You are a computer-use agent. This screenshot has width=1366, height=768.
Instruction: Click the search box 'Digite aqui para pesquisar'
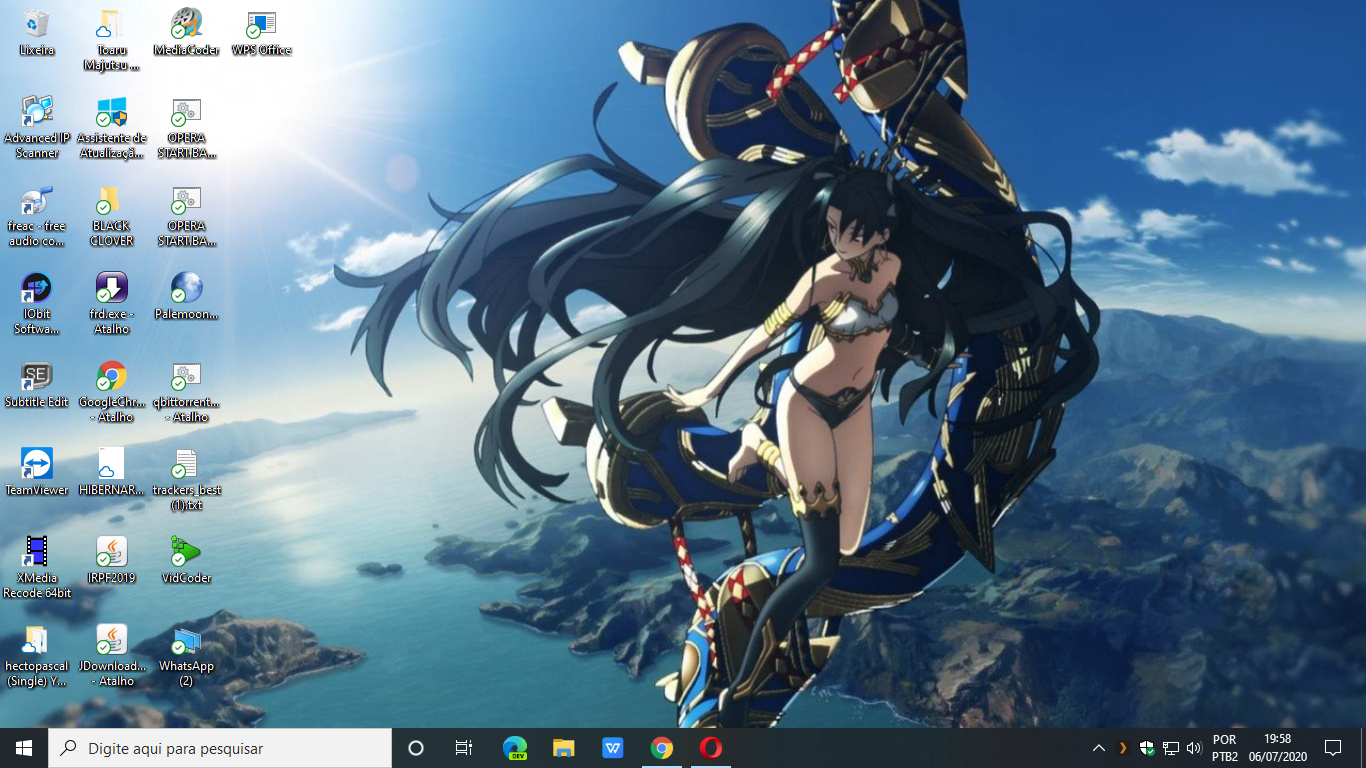[220, 748]
